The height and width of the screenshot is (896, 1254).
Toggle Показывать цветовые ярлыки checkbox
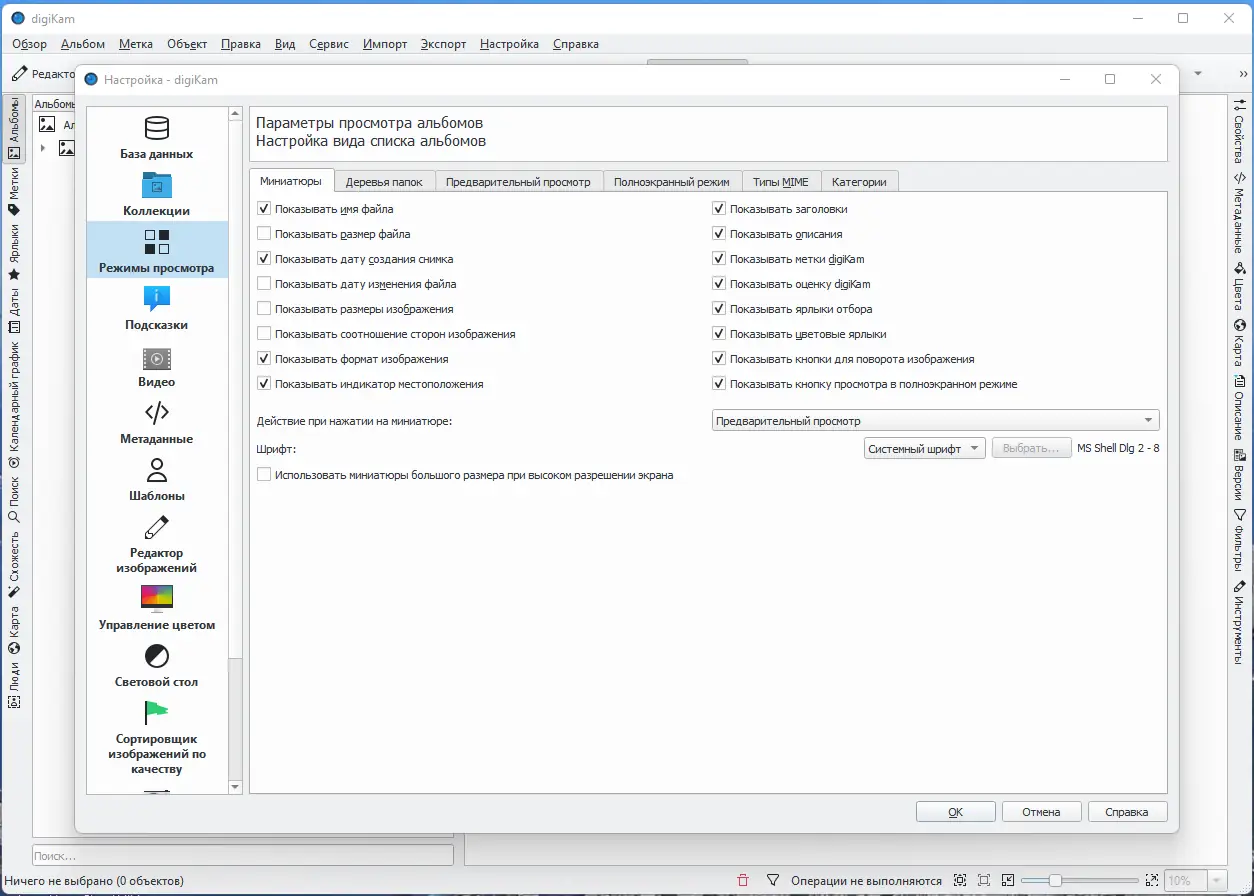[719, 334]
